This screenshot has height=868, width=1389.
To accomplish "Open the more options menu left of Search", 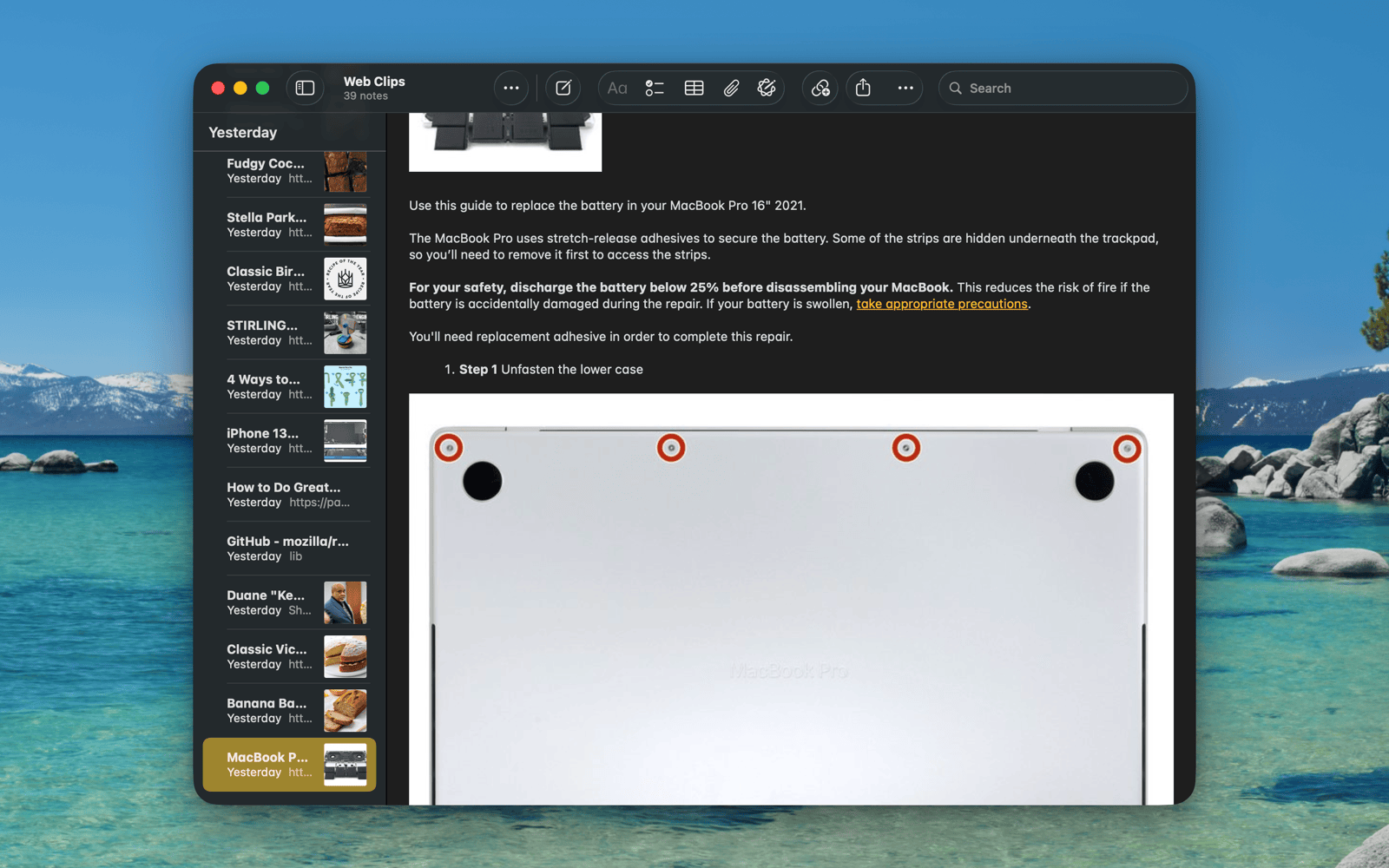I will (905, 88).
